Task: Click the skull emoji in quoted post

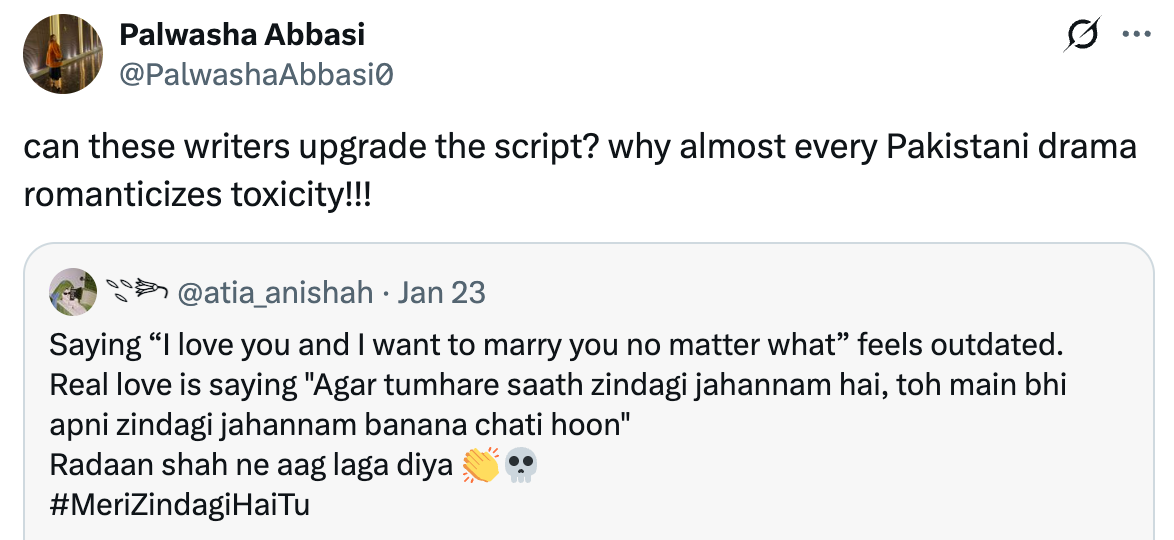Action: coord(520,467)
